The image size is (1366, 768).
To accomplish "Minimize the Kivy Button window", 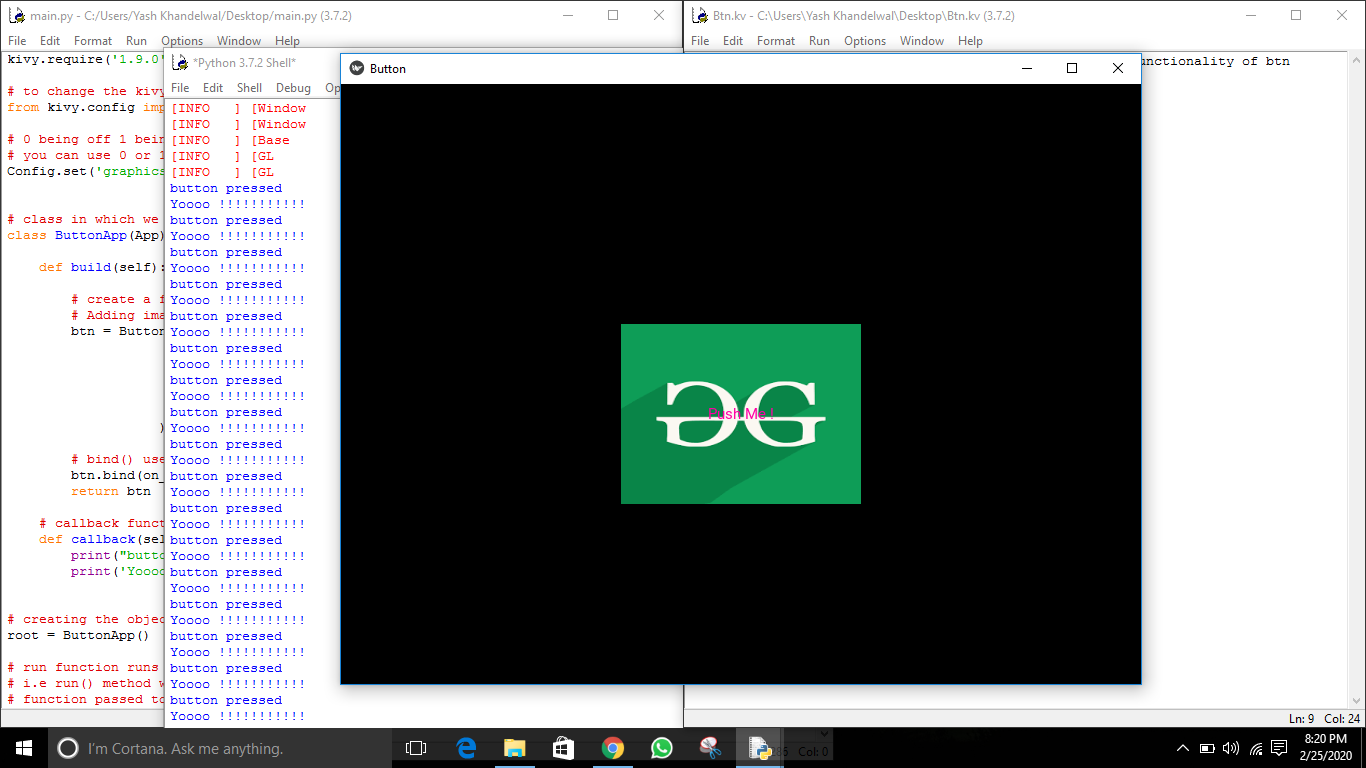I will 1026,68.
